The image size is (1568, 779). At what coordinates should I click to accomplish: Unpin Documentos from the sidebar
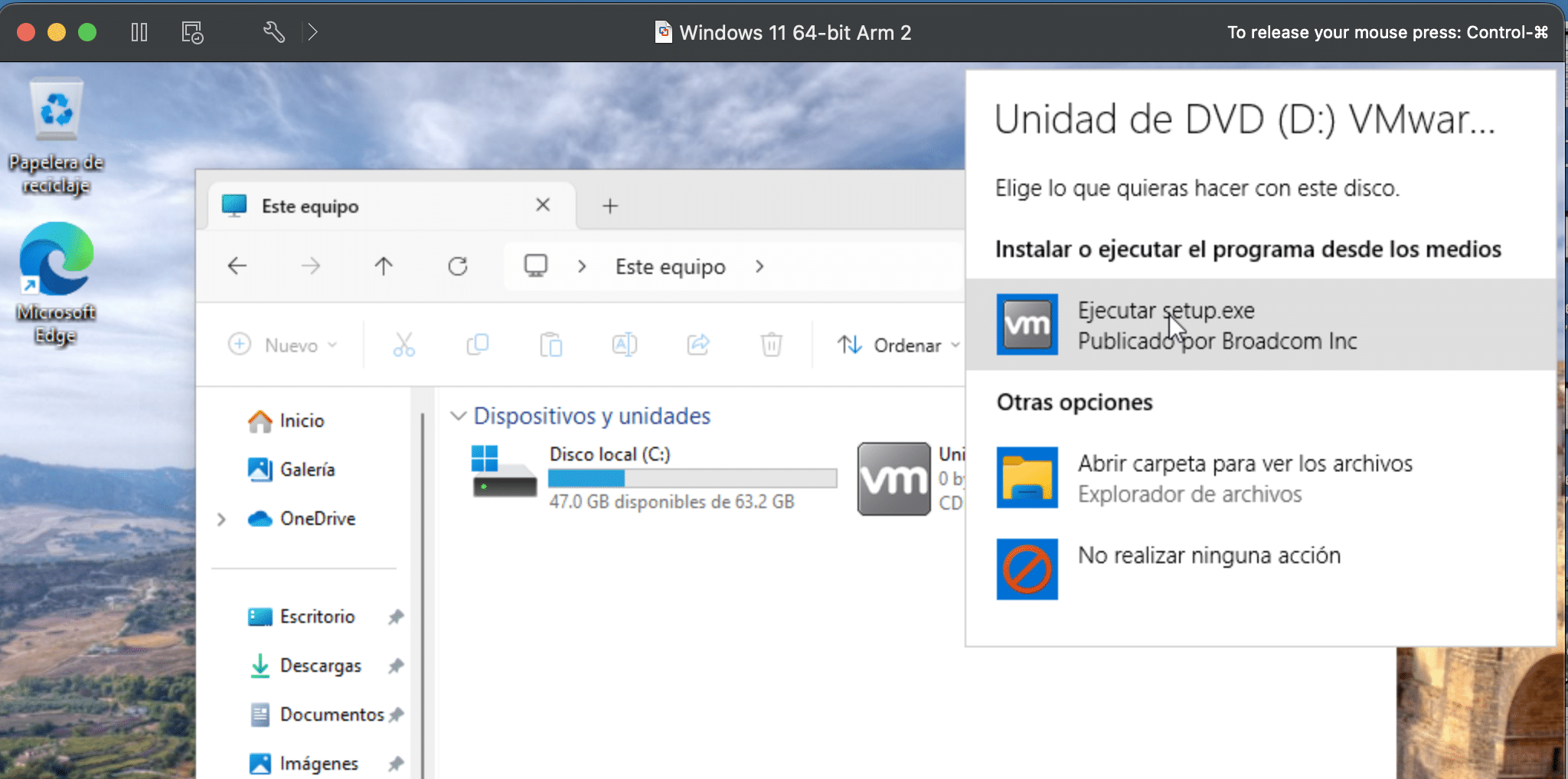pyautogui.click(x=397, y=714)
